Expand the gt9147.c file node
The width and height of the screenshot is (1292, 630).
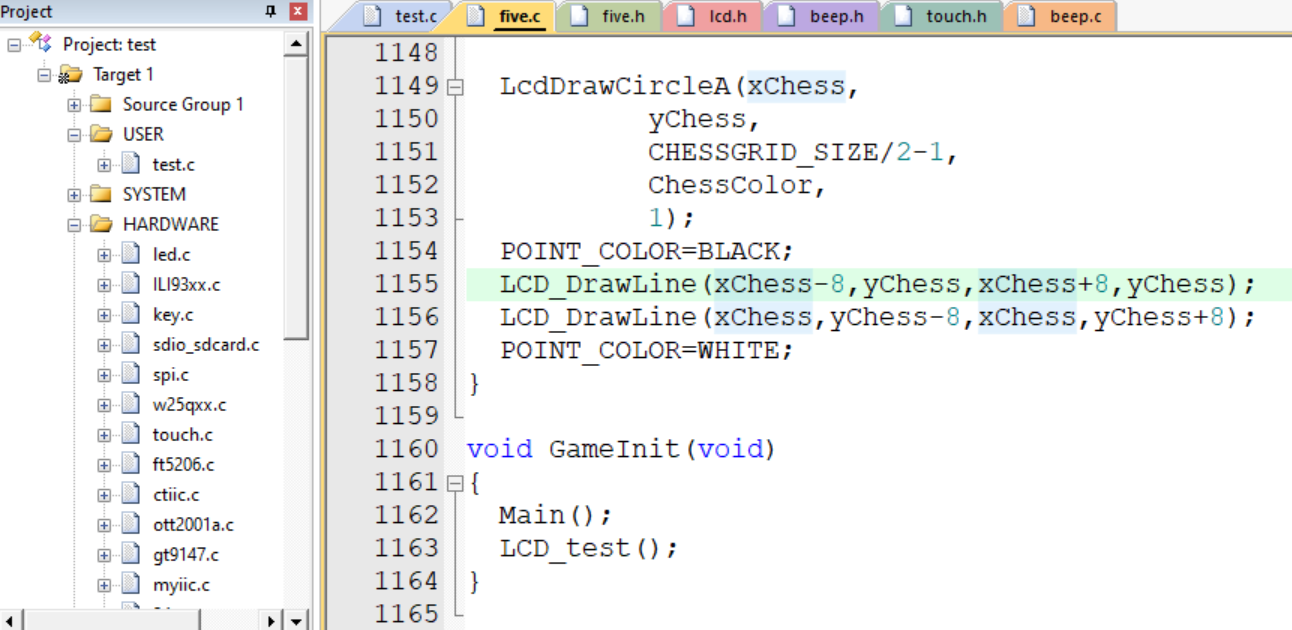(x=104, y=555)
